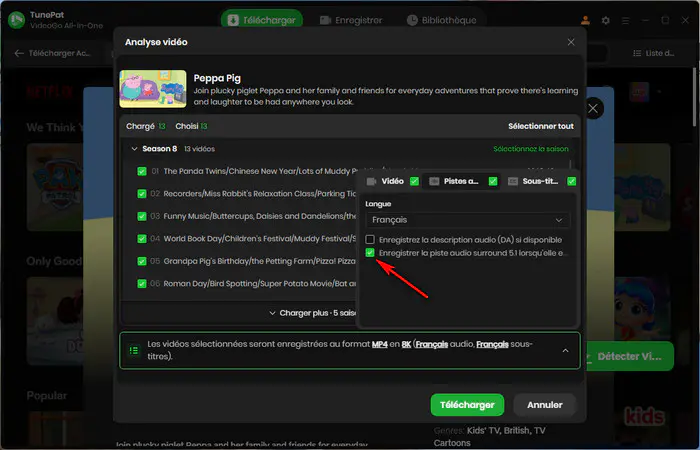Open the settings gear icon

605,21
